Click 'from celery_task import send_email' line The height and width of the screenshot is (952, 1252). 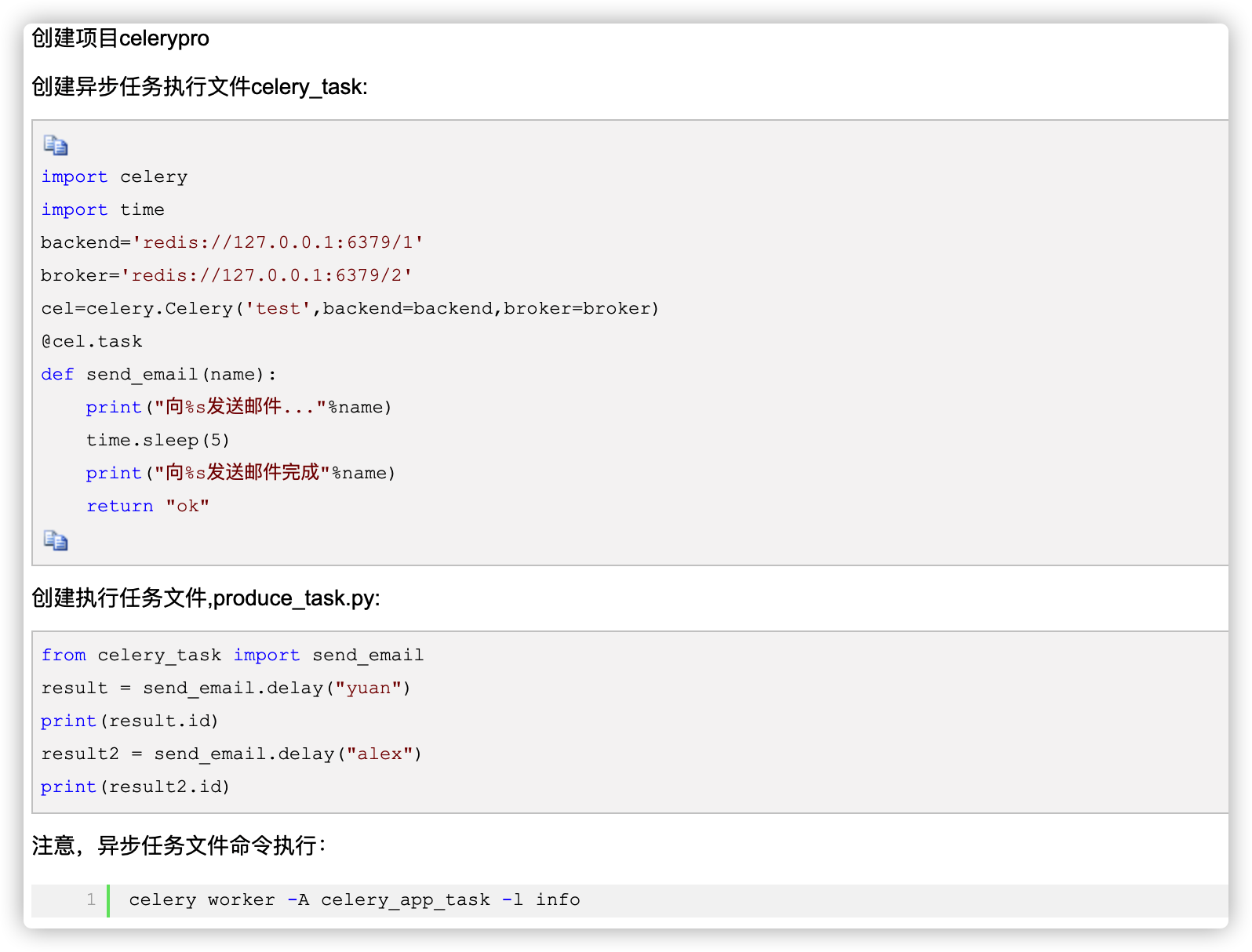pos(232,655)
